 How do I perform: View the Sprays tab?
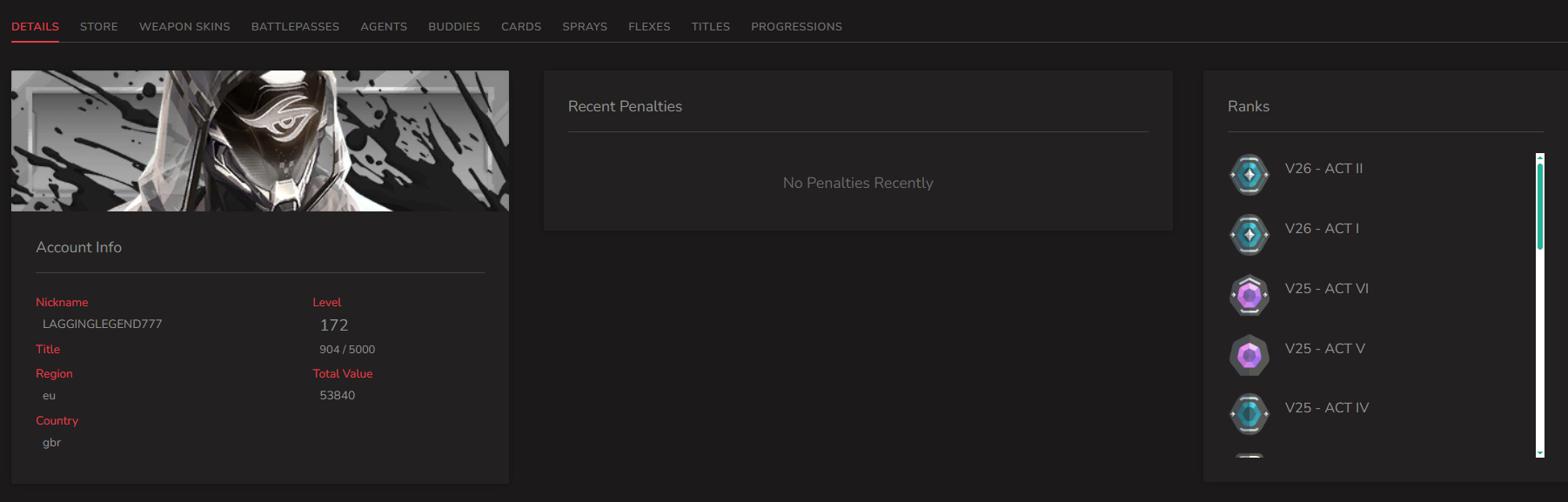(585, 27)
